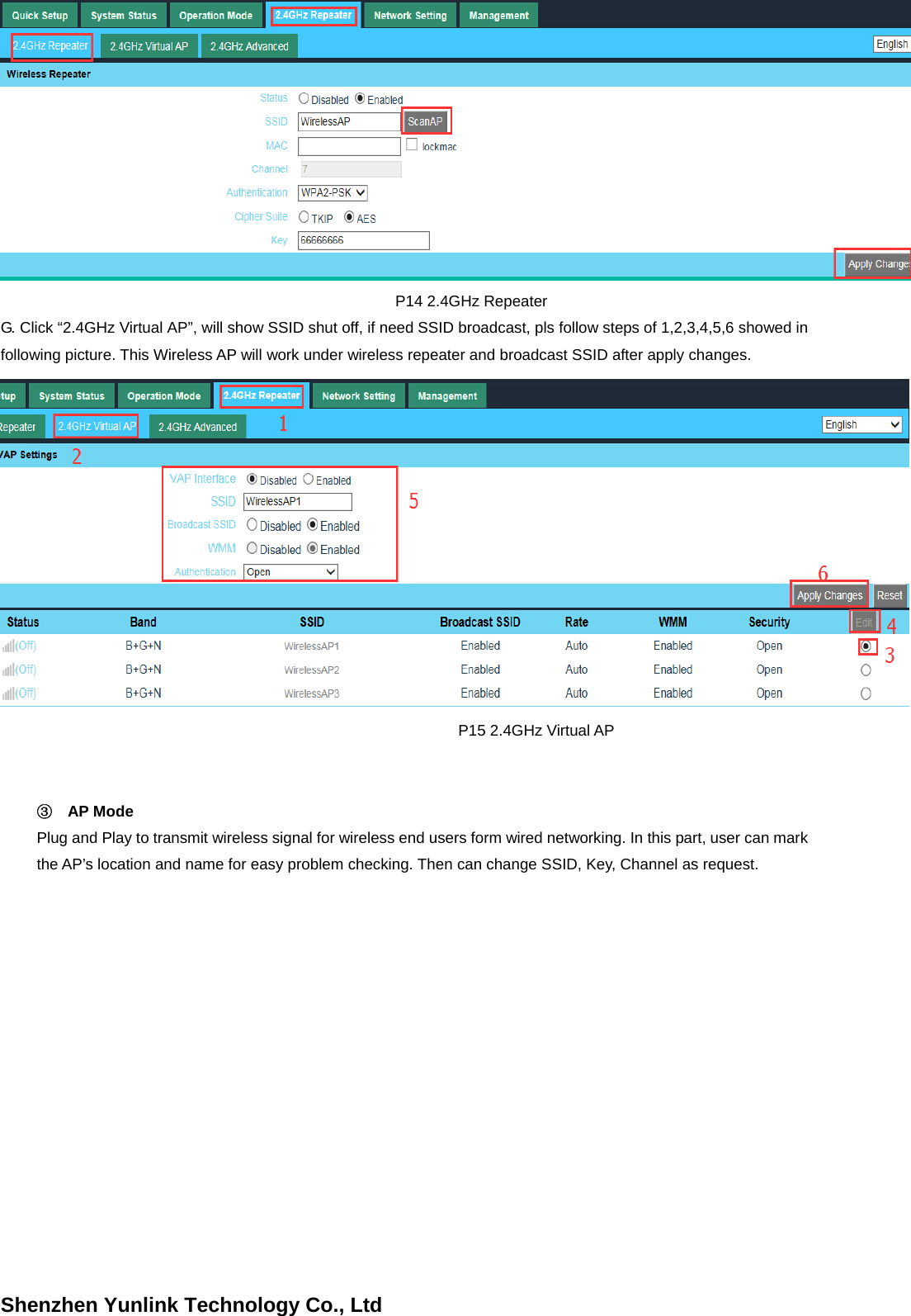This screenshot has height=1316, width=911.
Task: Open Network Setting tab on VAP Settings page
Action: tap(359, 395)
